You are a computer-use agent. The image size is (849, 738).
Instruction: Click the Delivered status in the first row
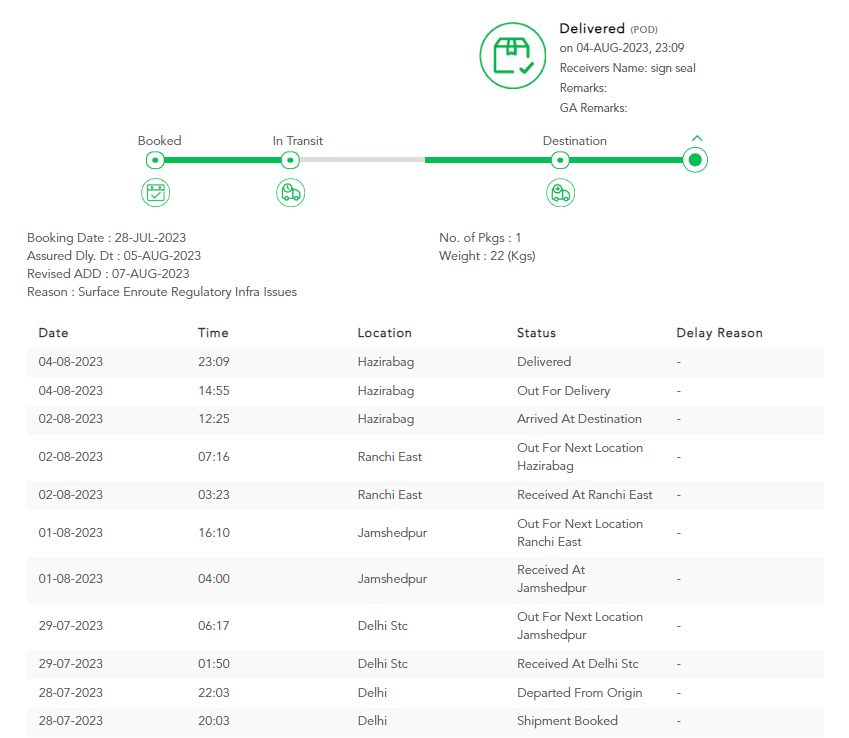point(546,361)
